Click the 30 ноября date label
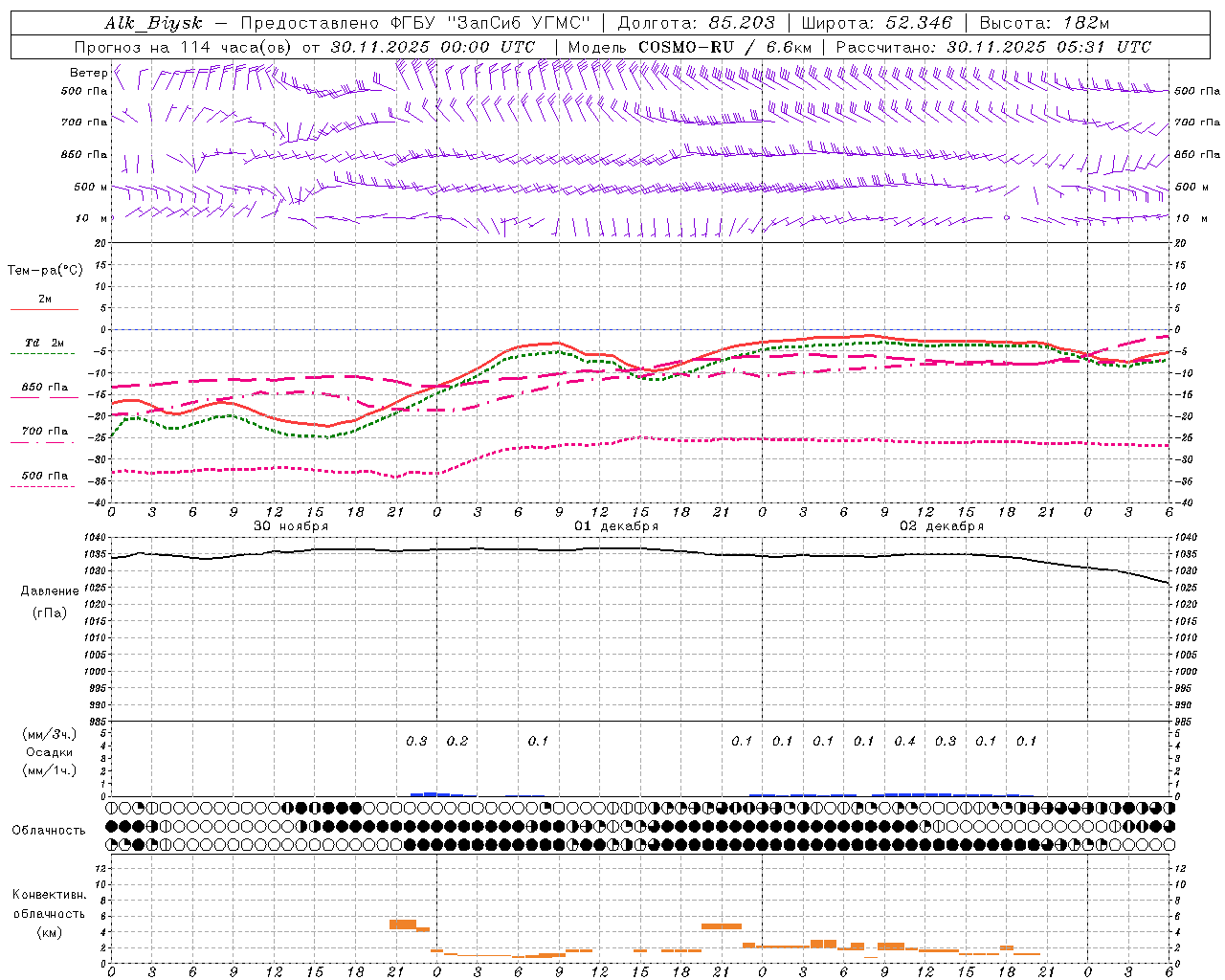The image size is (1225, 980). (291, 526)
